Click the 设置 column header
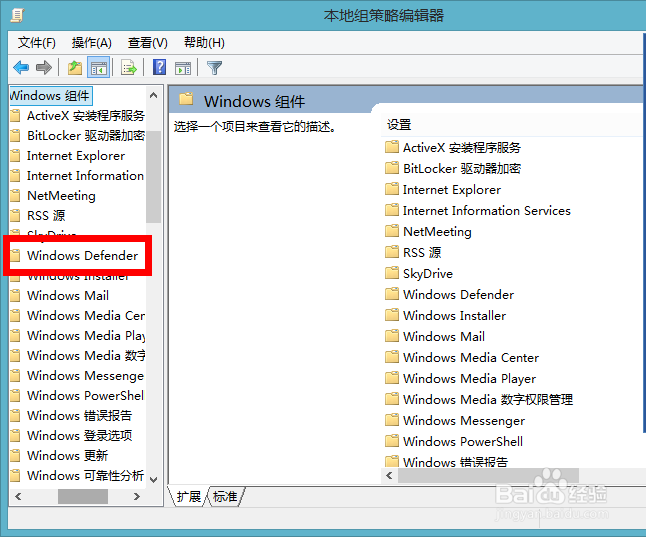The image size is (646, 537). click(x=399, y=125)
